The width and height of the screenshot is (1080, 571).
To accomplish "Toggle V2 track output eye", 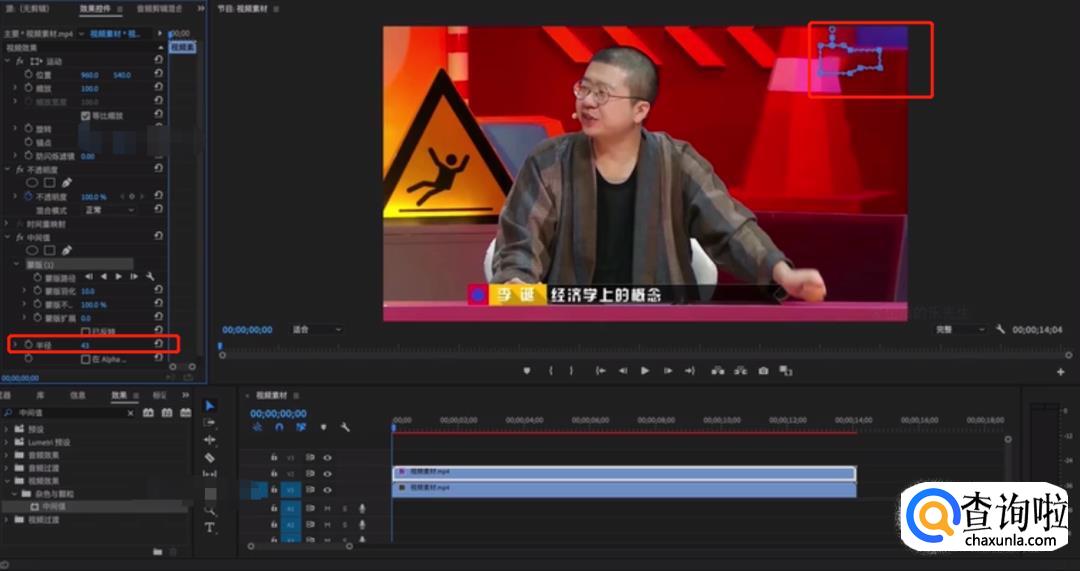I will click(327, 474).
